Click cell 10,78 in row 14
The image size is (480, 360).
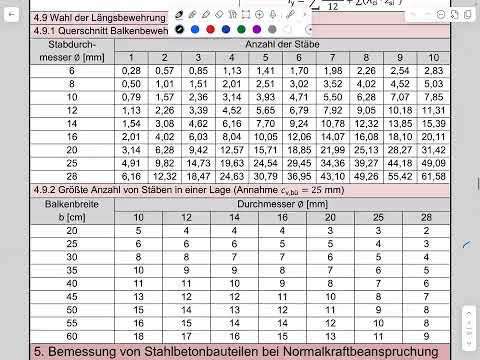(333, 124)
